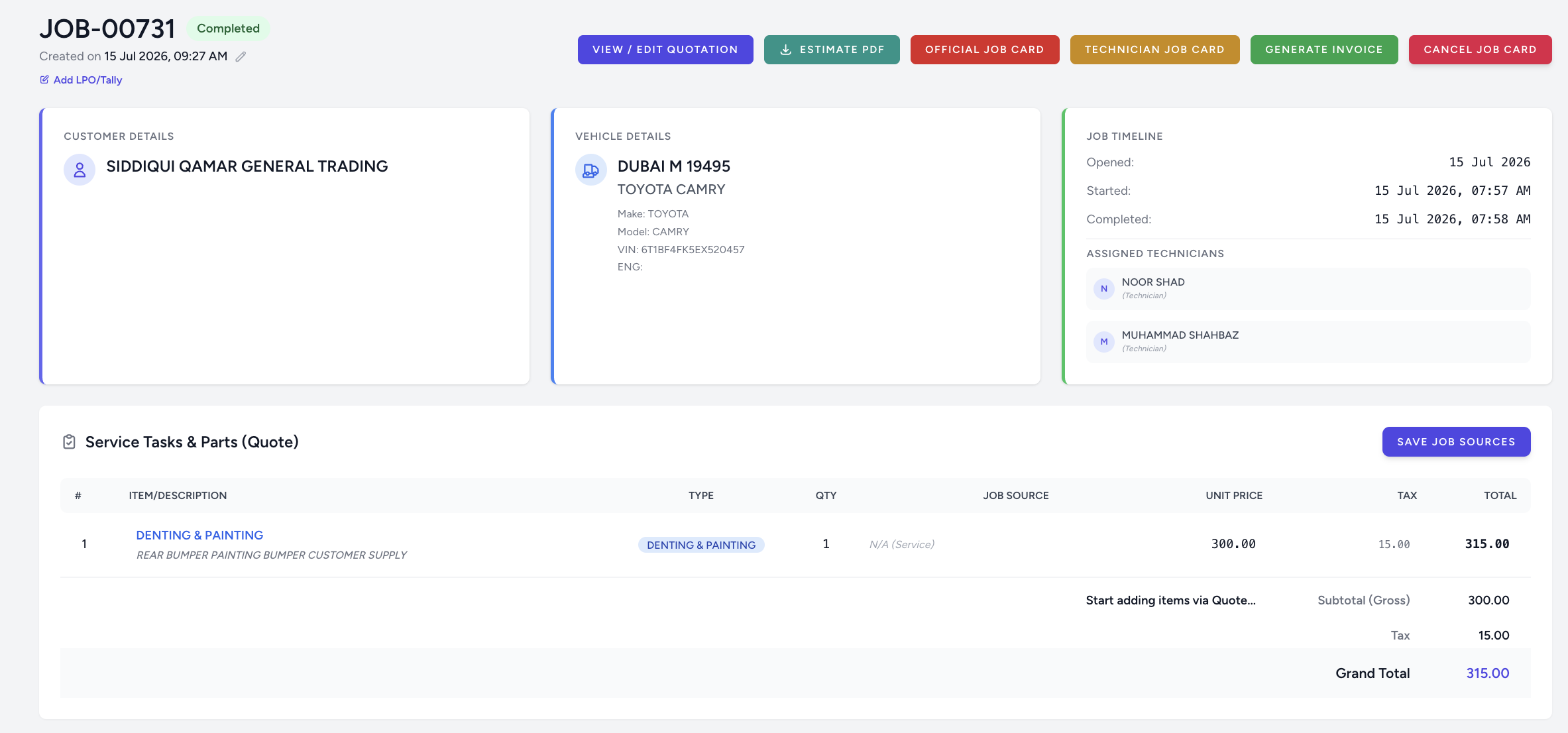Image resolution: width=1568 pixels, height=733 pixels.
Task: Open the Add LPO/Tally link
Action: [x=87, y=80]
